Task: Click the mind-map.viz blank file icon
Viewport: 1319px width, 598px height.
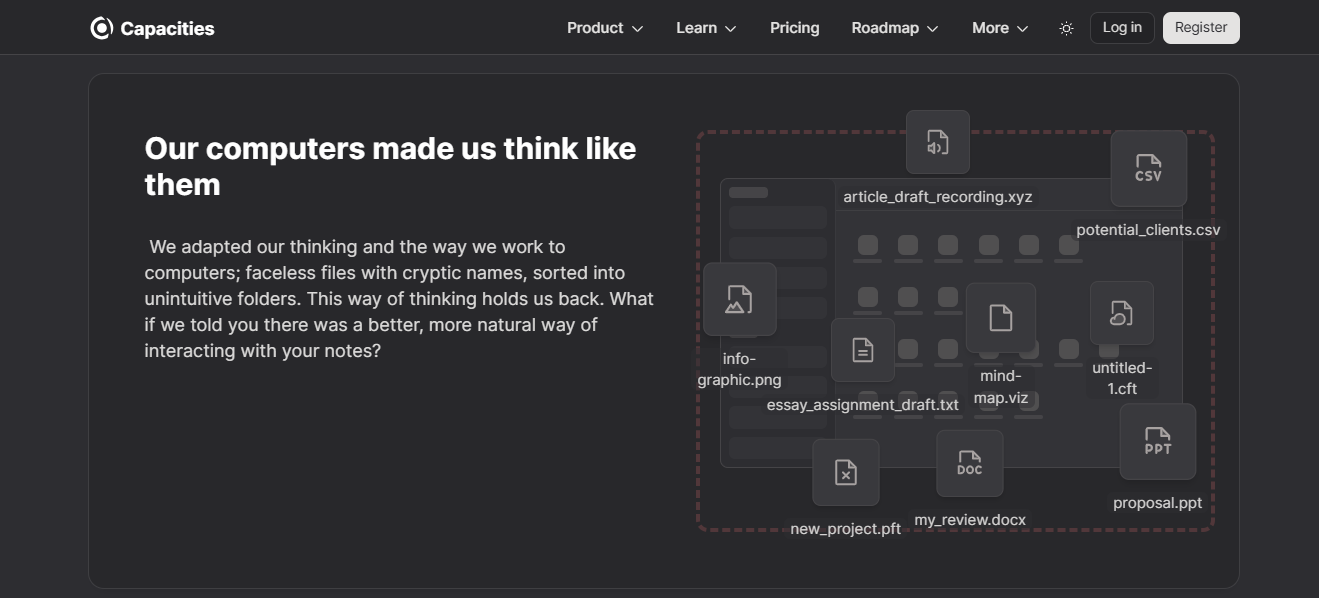Action: pos(1000,318)
